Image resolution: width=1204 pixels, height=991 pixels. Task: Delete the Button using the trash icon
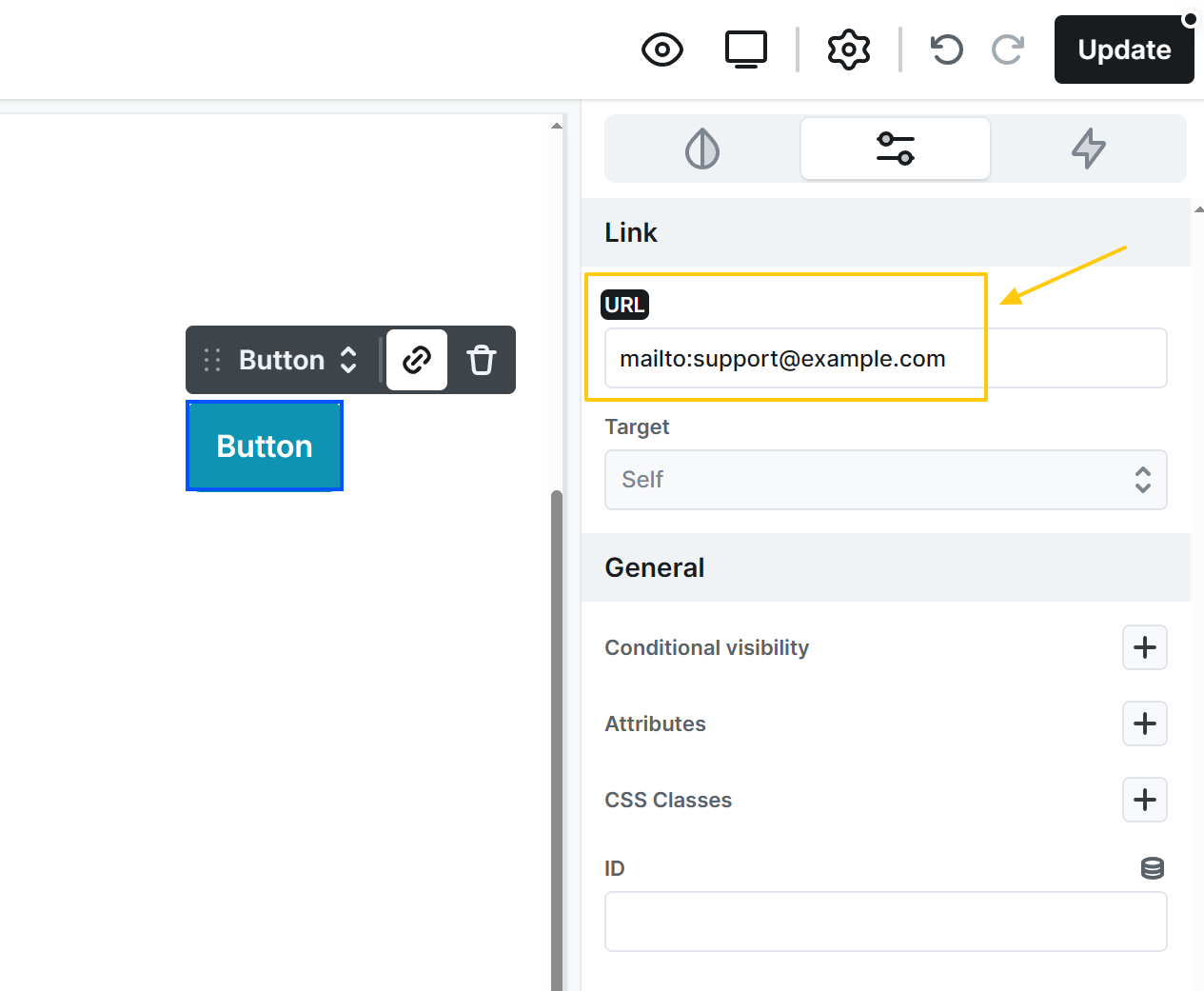click(x=482, y=360)
